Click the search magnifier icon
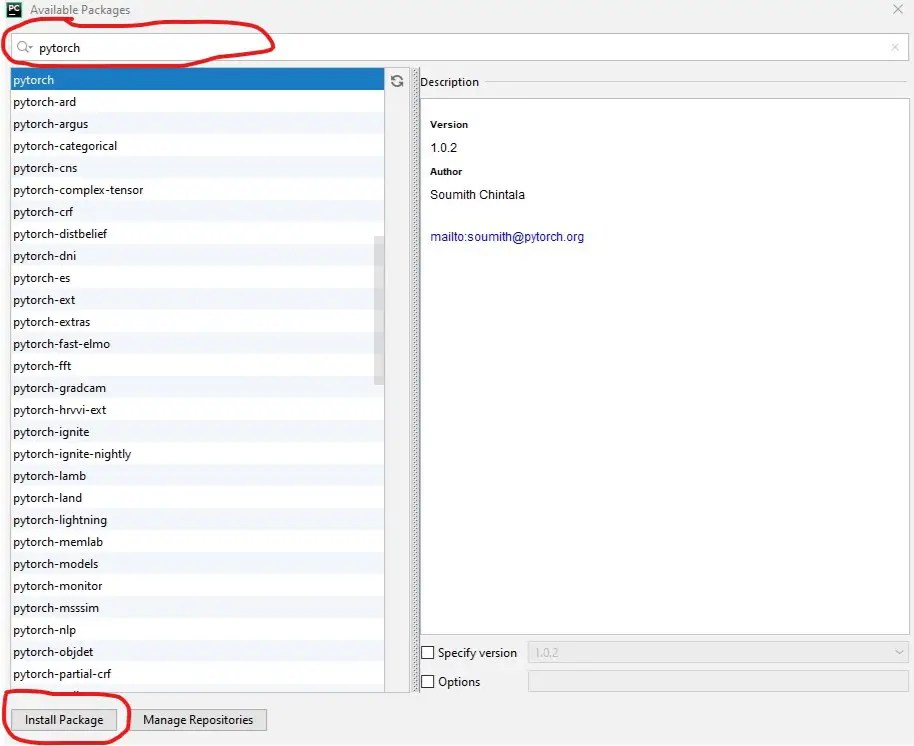The height and width of the screenshot is (746, 914). click(x=24, y=47)
